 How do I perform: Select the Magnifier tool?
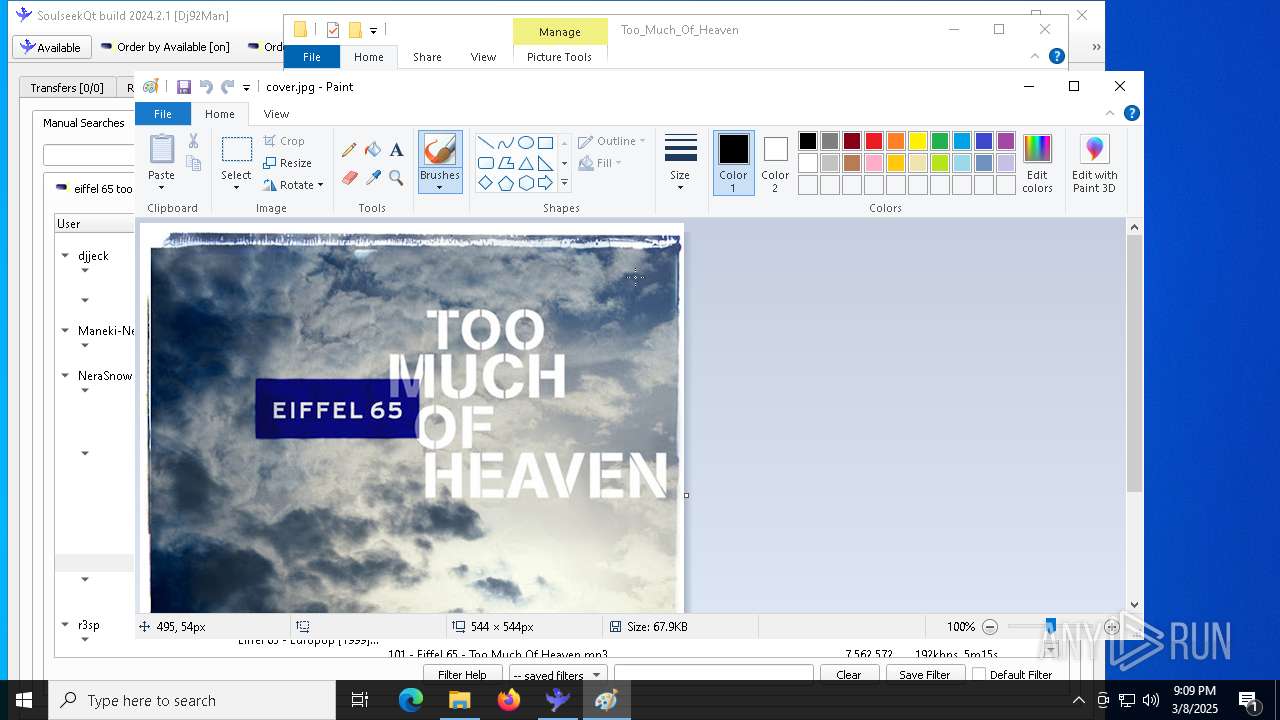[x=397, y=178]
